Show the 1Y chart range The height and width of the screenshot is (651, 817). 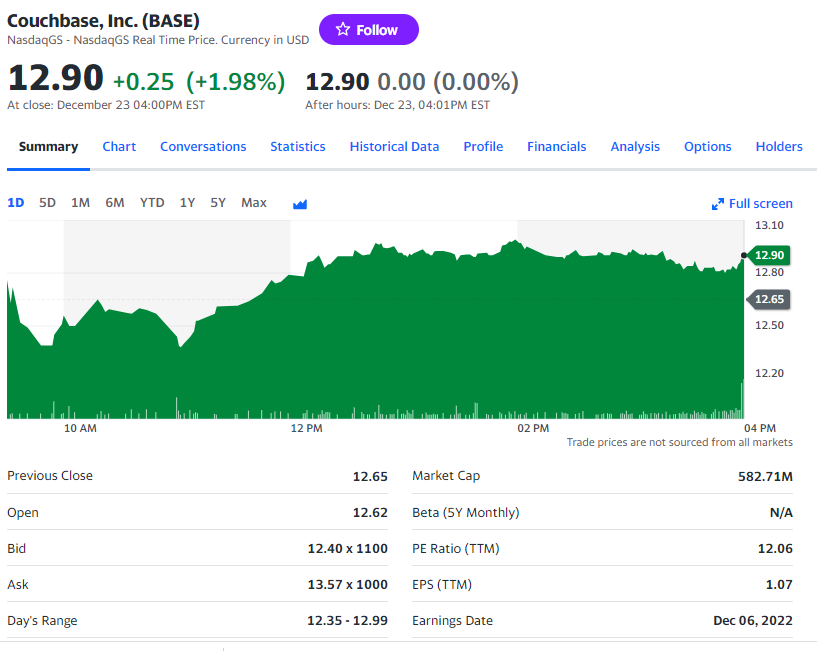pos(187,203)
